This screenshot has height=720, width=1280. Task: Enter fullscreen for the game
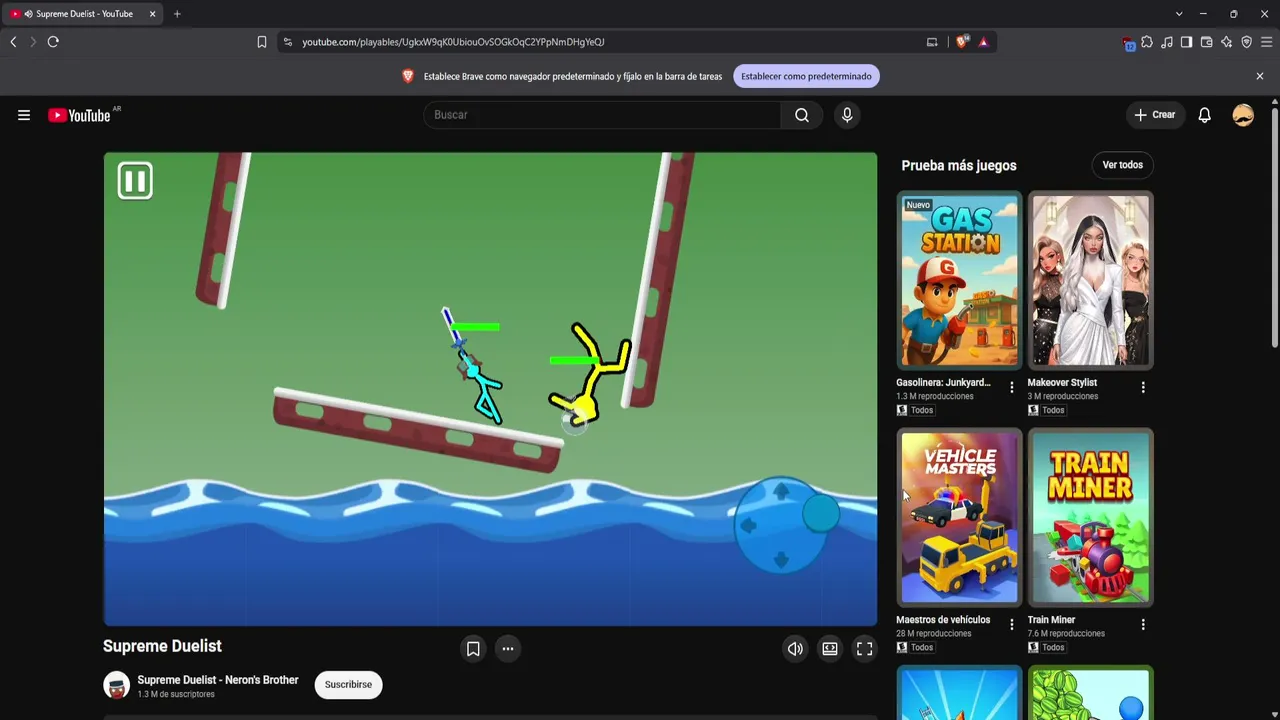pyautogui.click(x=865, y=649)
